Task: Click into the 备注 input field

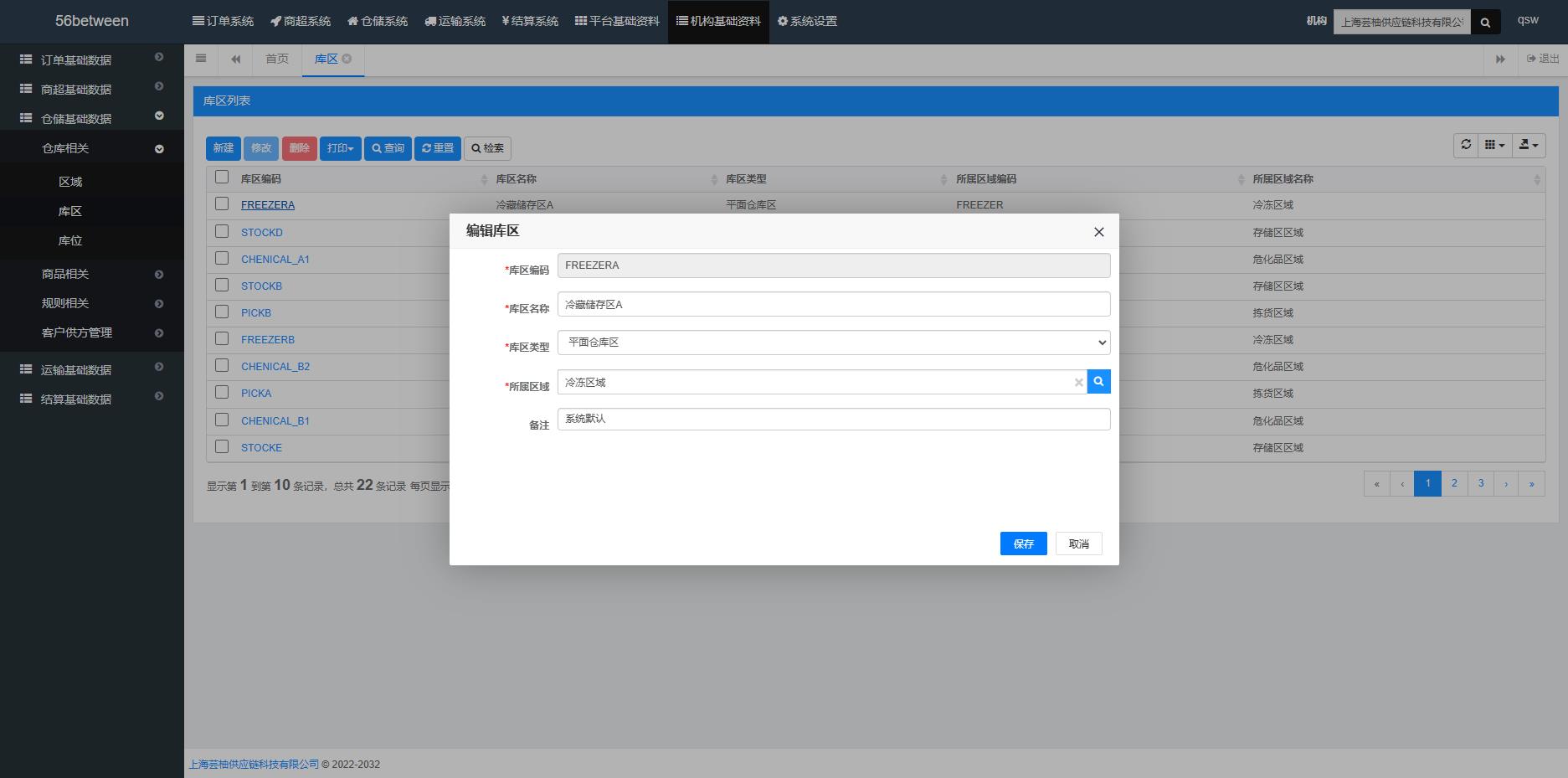Action: point(834,419)
